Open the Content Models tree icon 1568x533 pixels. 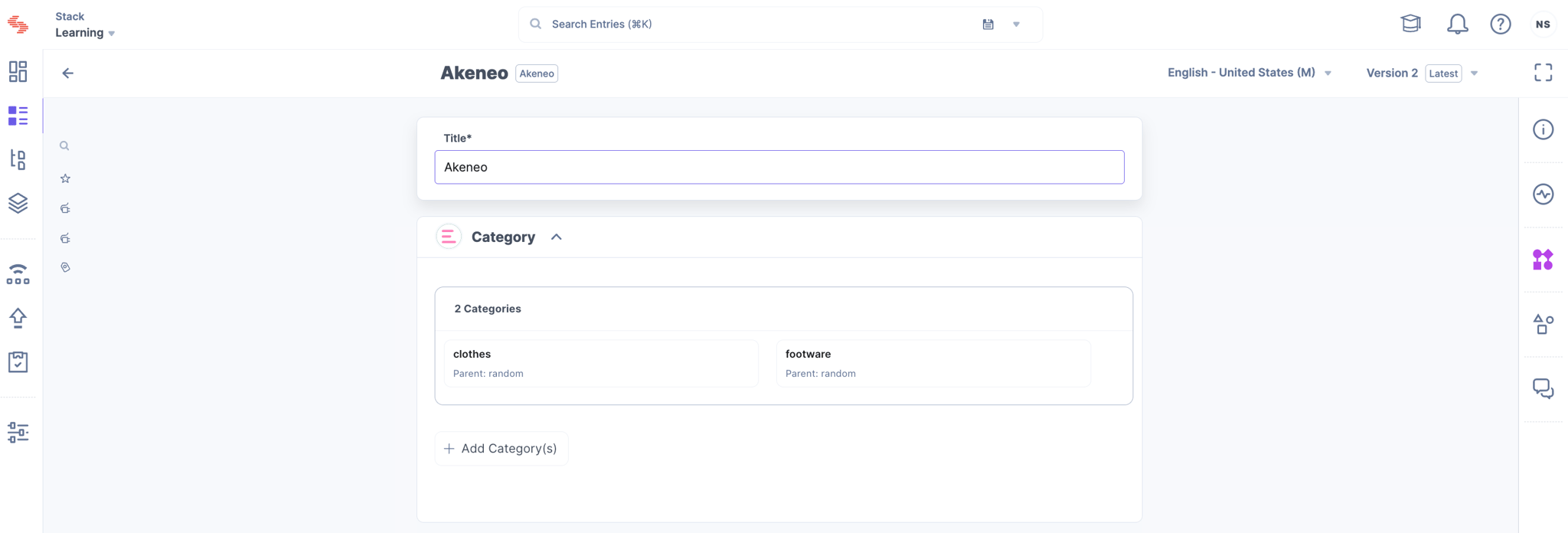coord(18,159)
